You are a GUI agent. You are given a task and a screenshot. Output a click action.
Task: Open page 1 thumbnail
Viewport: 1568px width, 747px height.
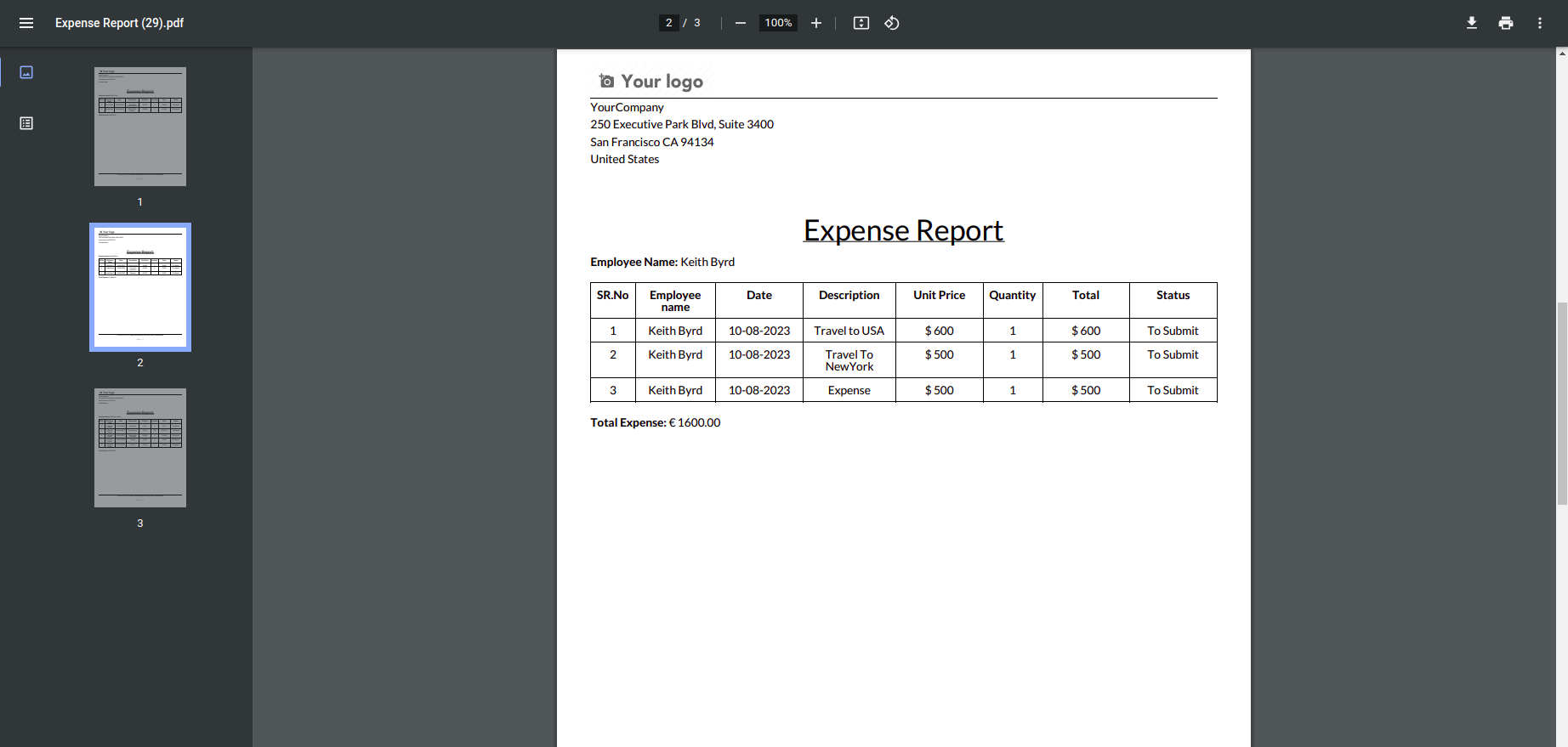(140, 127)
